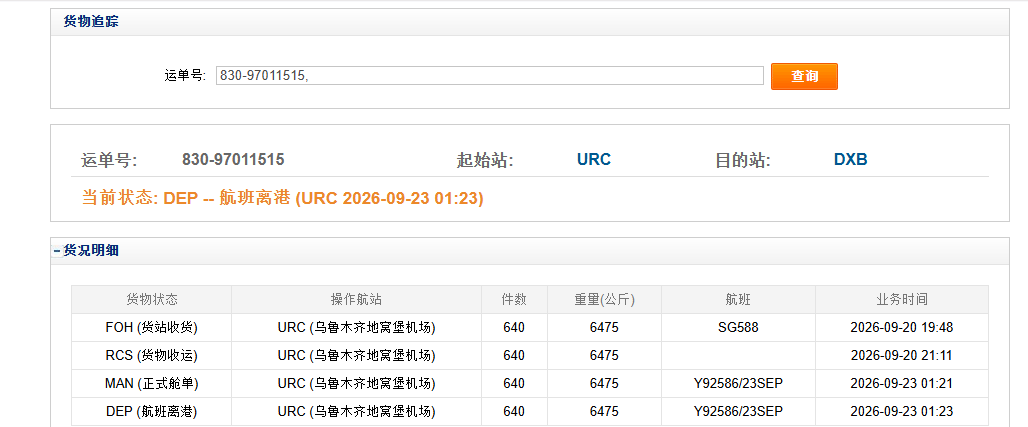Viewport: 1028px width, 427px height.
Task: Click timestamp 2026-09-20 21:11
Action: pyautogui.click(x=901, y=356)
